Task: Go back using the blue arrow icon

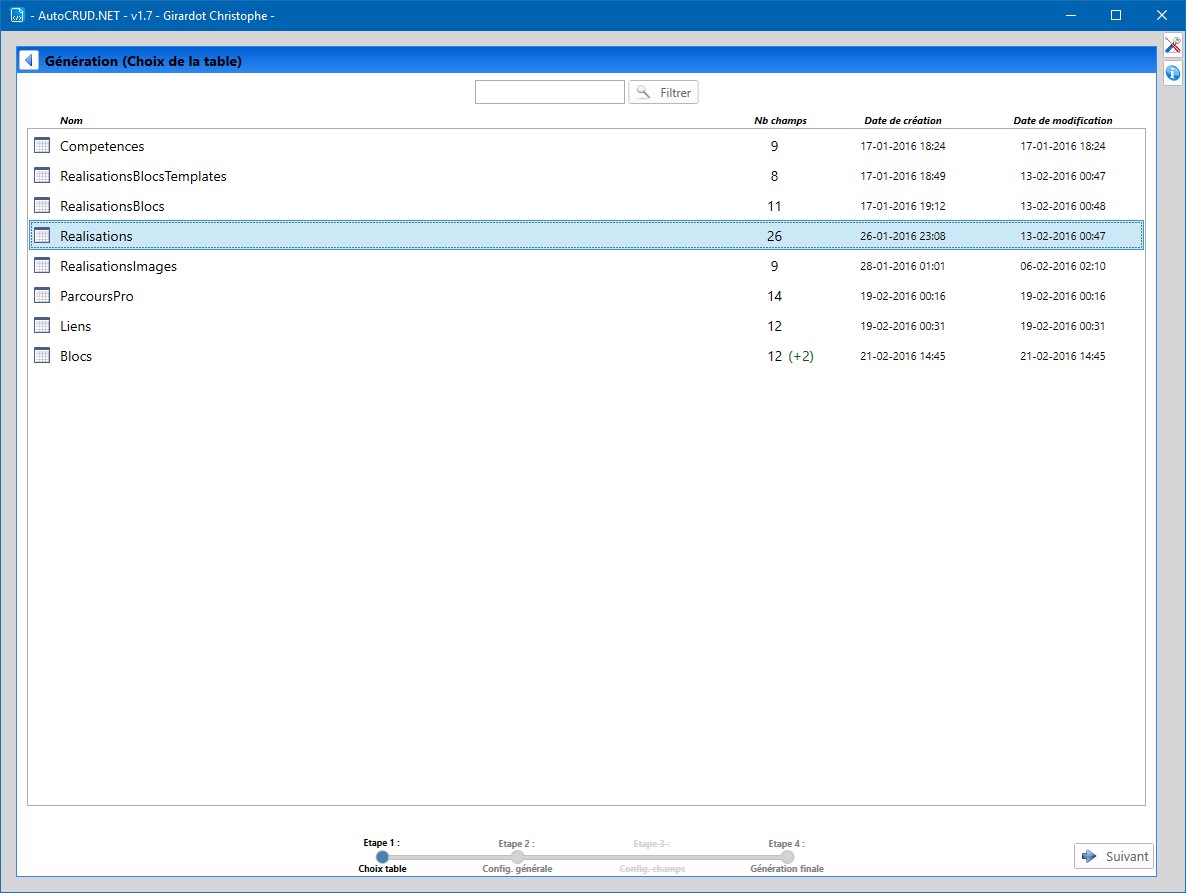Action: point(28,60)
